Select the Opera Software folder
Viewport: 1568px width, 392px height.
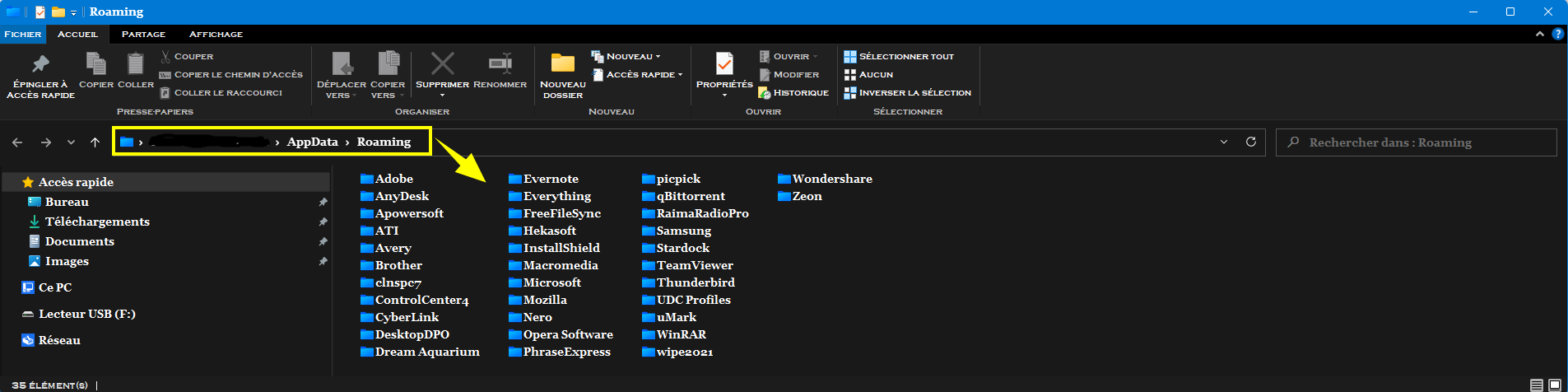[561, 334]
